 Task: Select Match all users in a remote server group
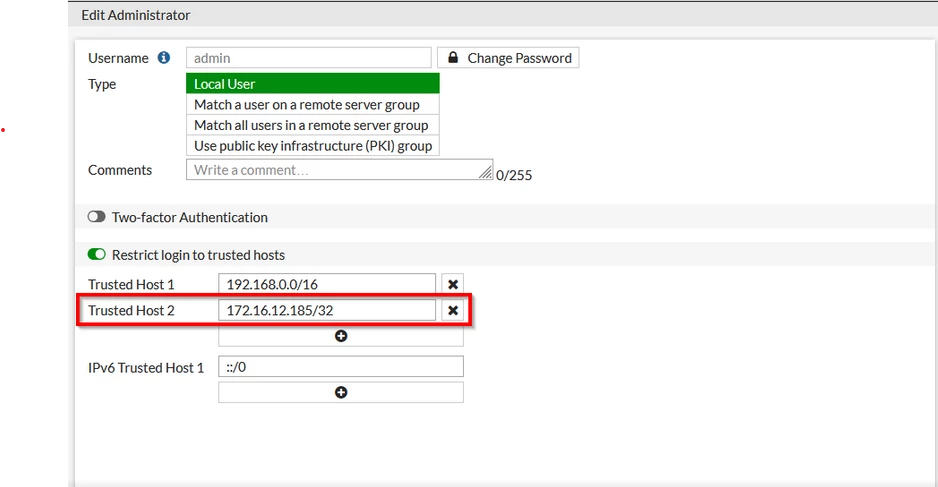pyautogui.click(x=313, y=125)
